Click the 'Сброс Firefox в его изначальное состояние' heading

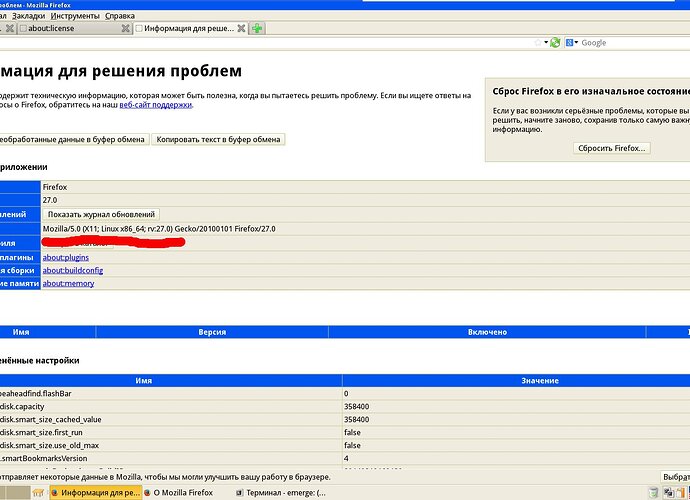(591, 92)
